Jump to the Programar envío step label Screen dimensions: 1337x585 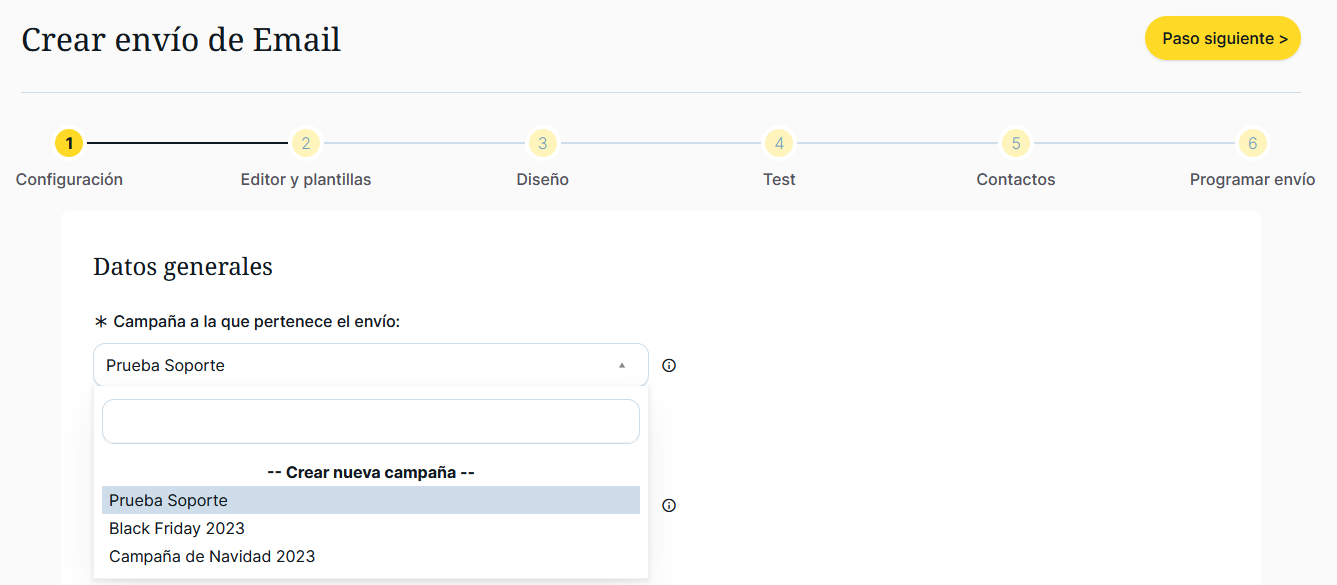click(x=1252, y=180)
